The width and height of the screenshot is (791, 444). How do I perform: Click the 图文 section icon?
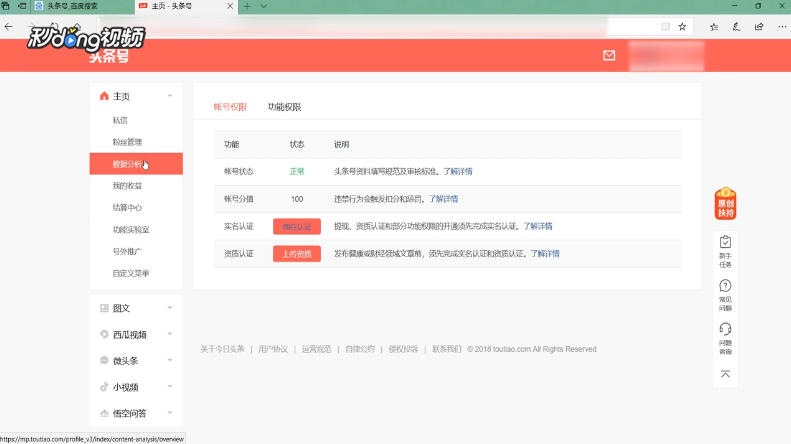click(104, 308)
